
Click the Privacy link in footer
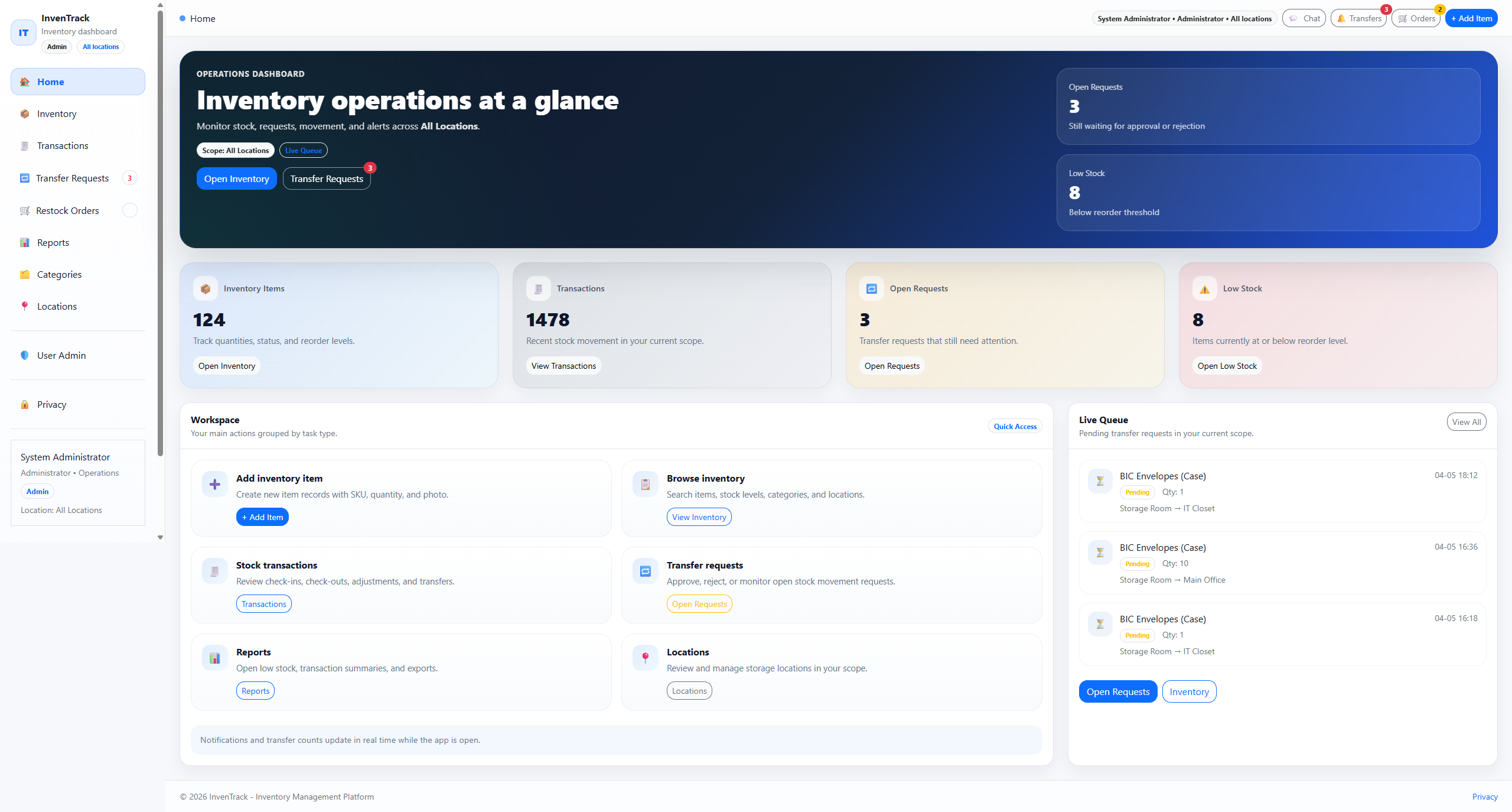click(x=1484, y=797)
